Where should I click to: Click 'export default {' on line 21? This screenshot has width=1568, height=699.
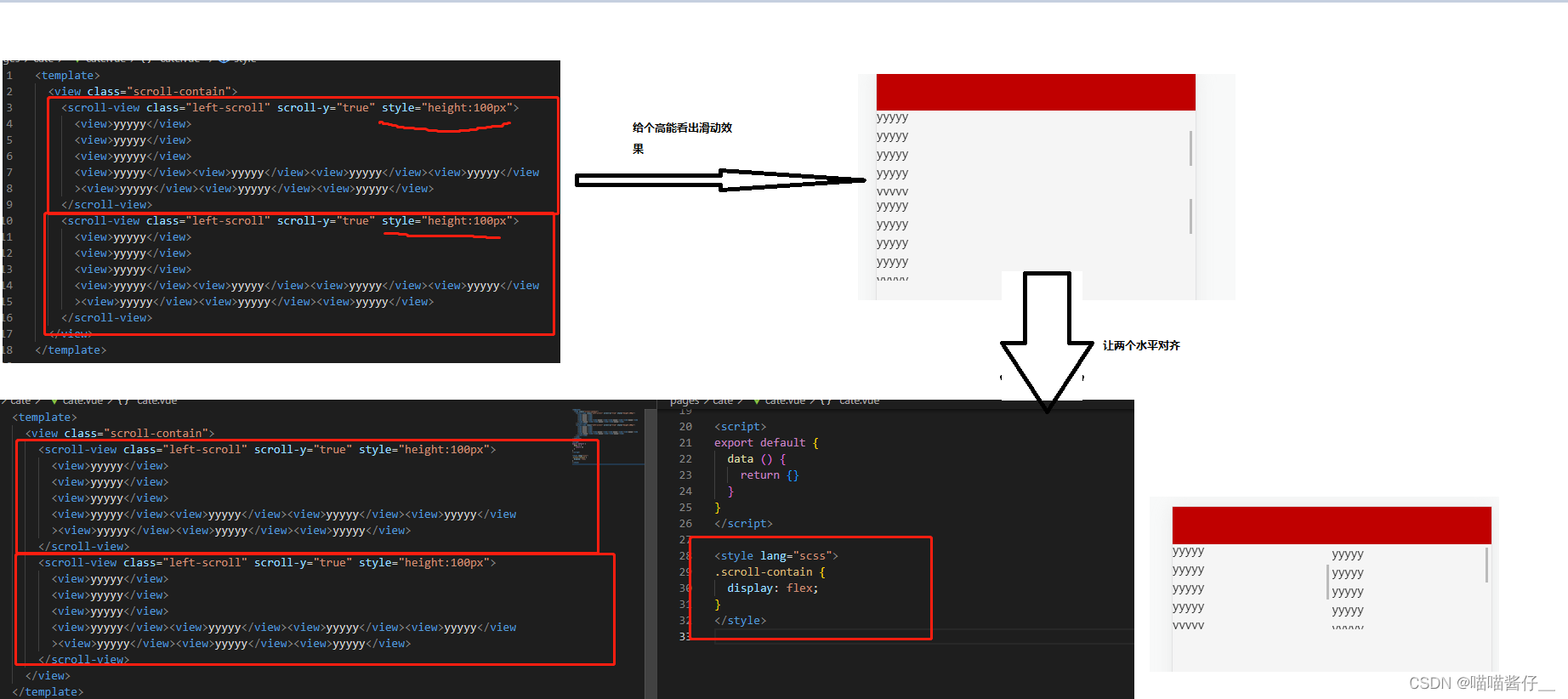[x=766, y=443]
